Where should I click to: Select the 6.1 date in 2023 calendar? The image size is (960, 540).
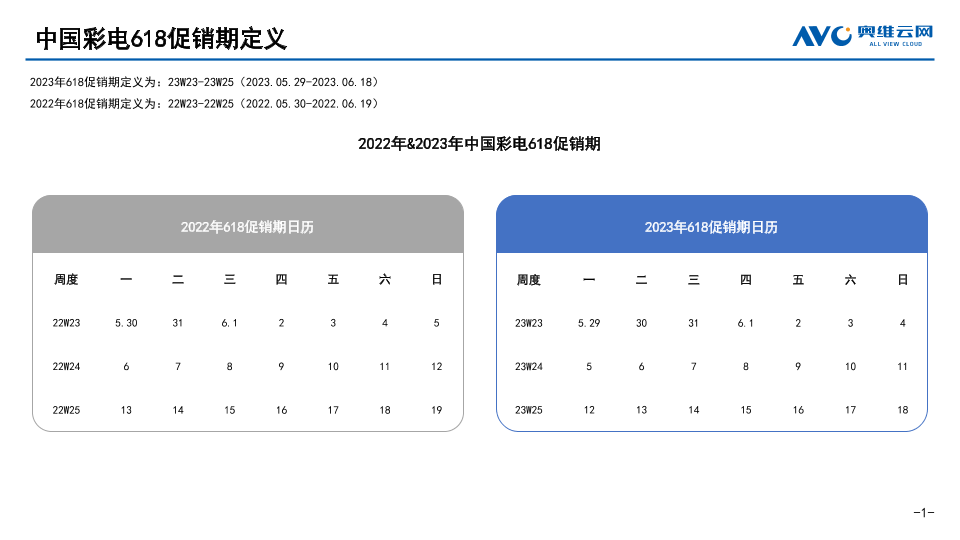pos(746,323)
